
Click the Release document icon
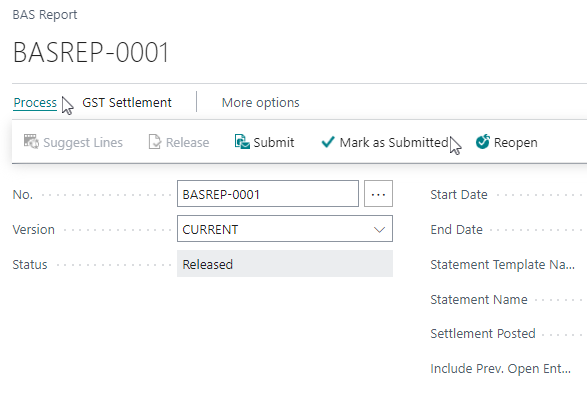tap(155, 142)
